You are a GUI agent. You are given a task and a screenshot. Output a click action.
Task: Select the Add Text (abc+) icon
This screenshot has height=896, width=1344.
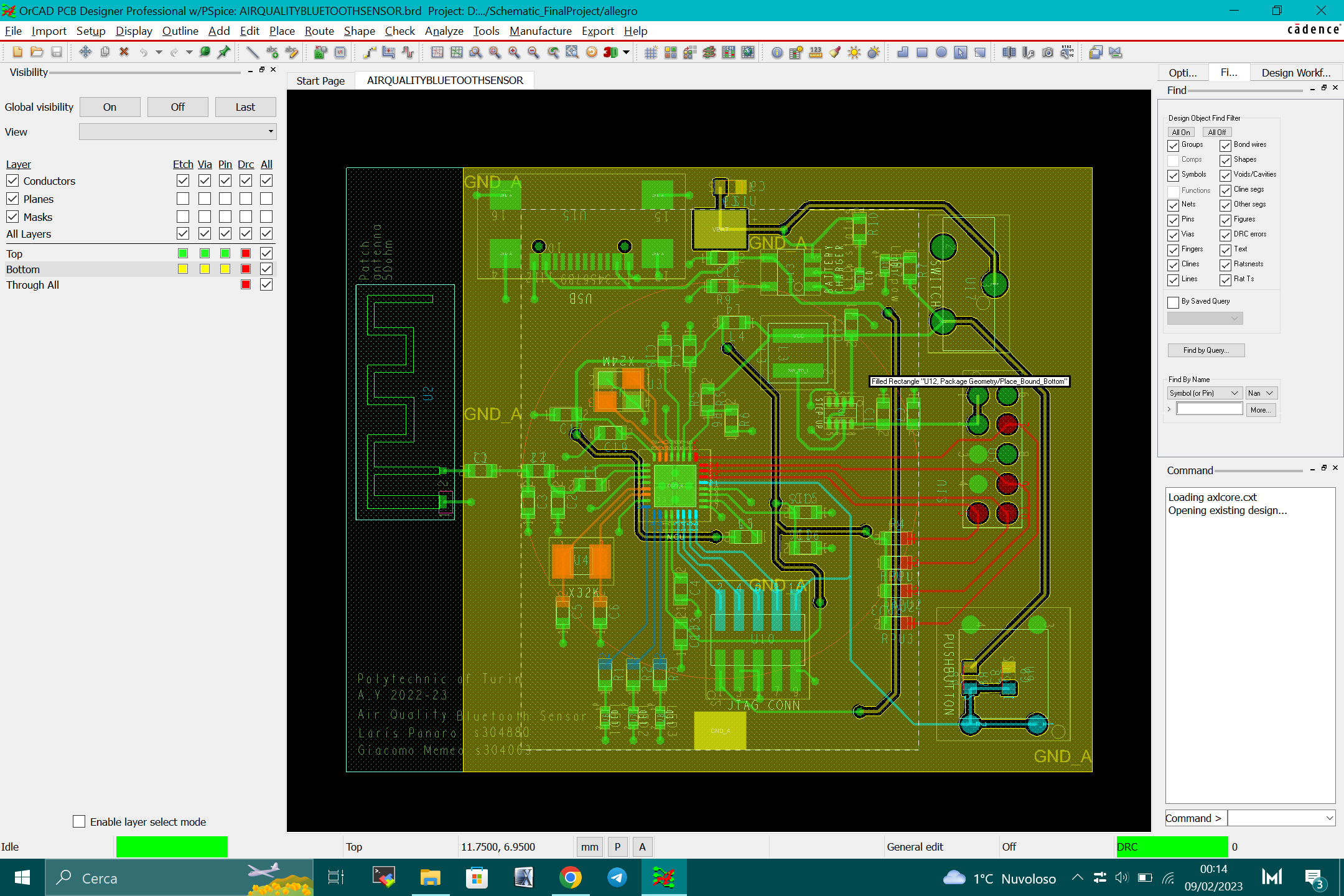click(272, 52)
